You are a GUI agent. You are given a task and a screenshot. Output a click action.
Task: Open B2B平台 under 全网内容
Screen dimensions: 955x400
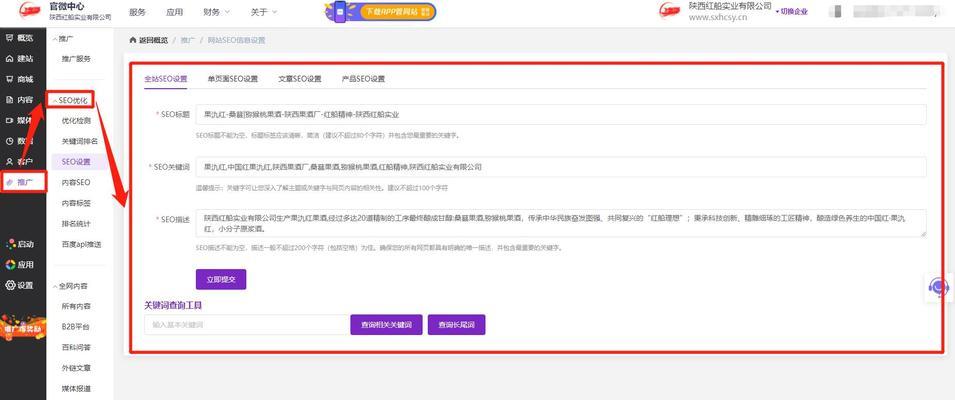point(76,327)
